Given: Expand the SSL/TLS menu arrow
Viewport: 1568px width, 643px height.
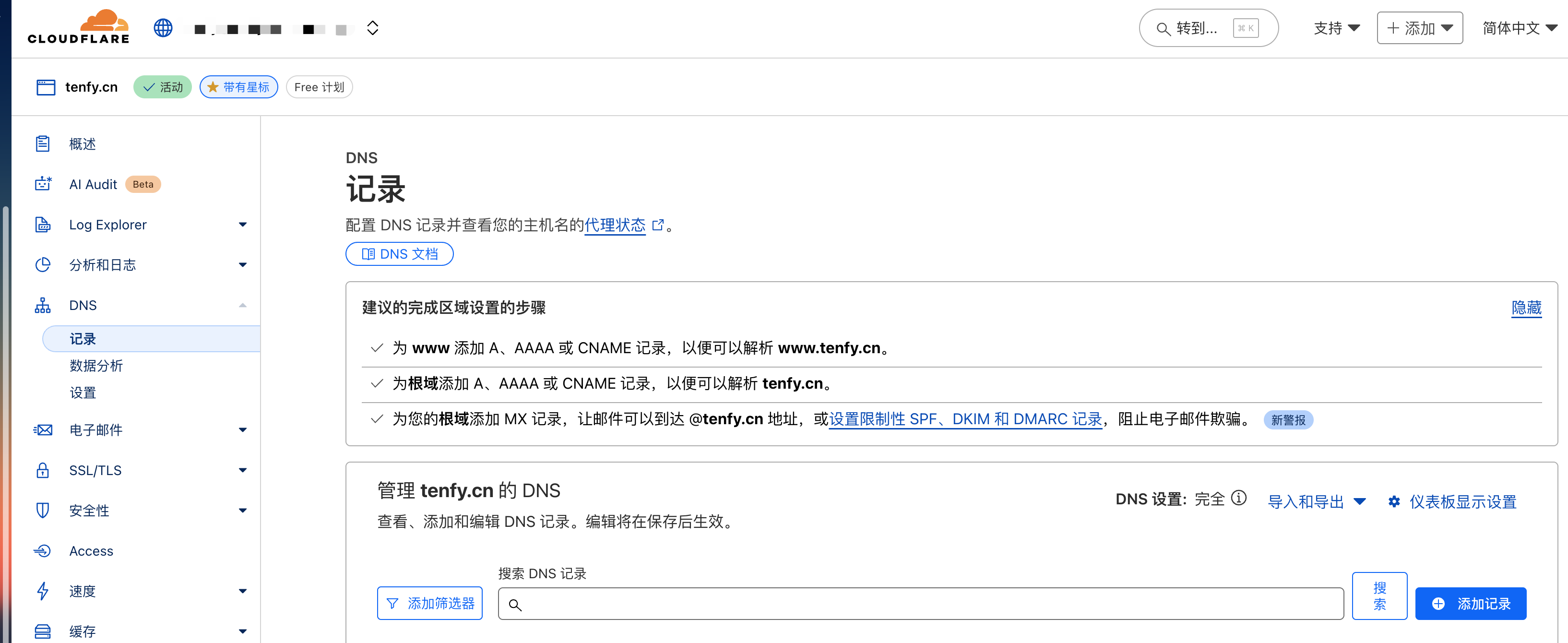Looking at the screenshot, I should (x=243, y=470).
